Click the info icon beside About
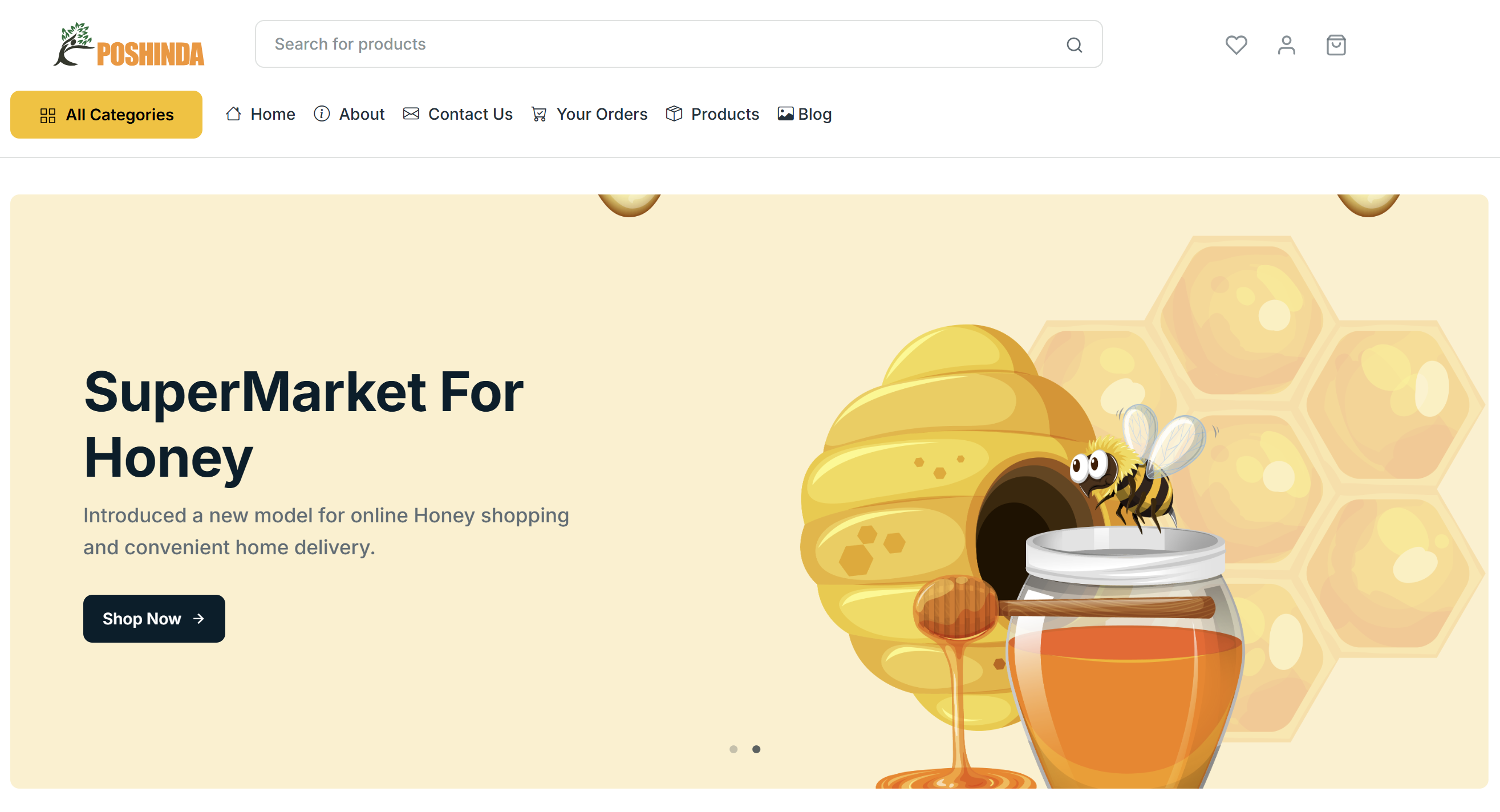Screen dimensions: 1500x812 322,114
